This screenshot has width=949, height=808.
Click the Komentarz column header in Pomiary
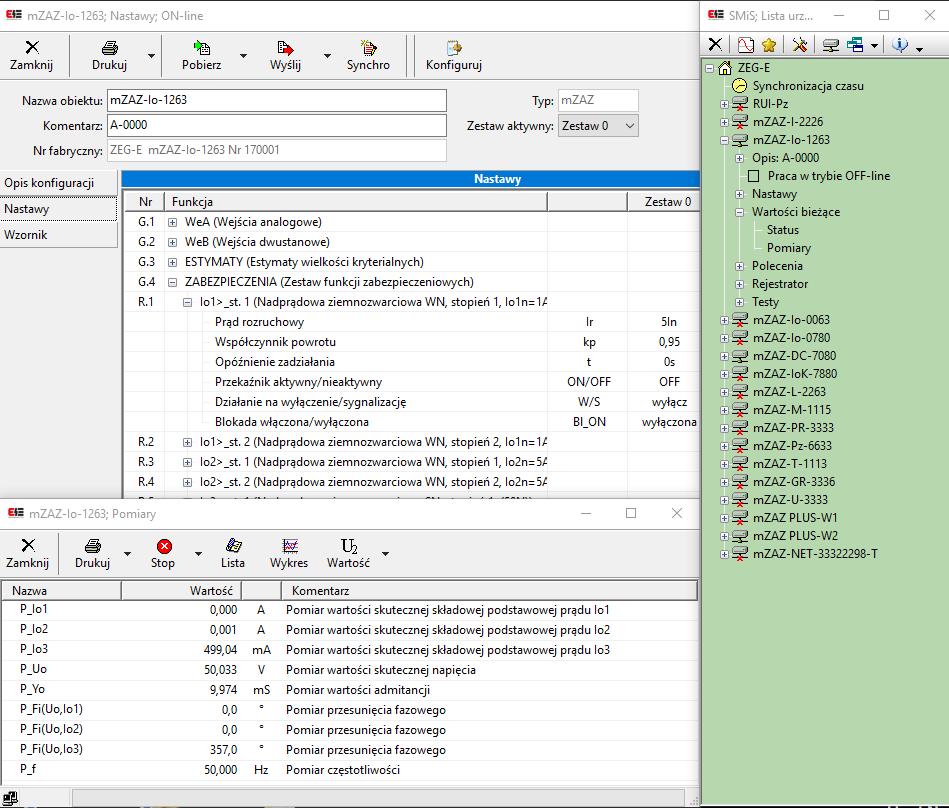(490, 591)
